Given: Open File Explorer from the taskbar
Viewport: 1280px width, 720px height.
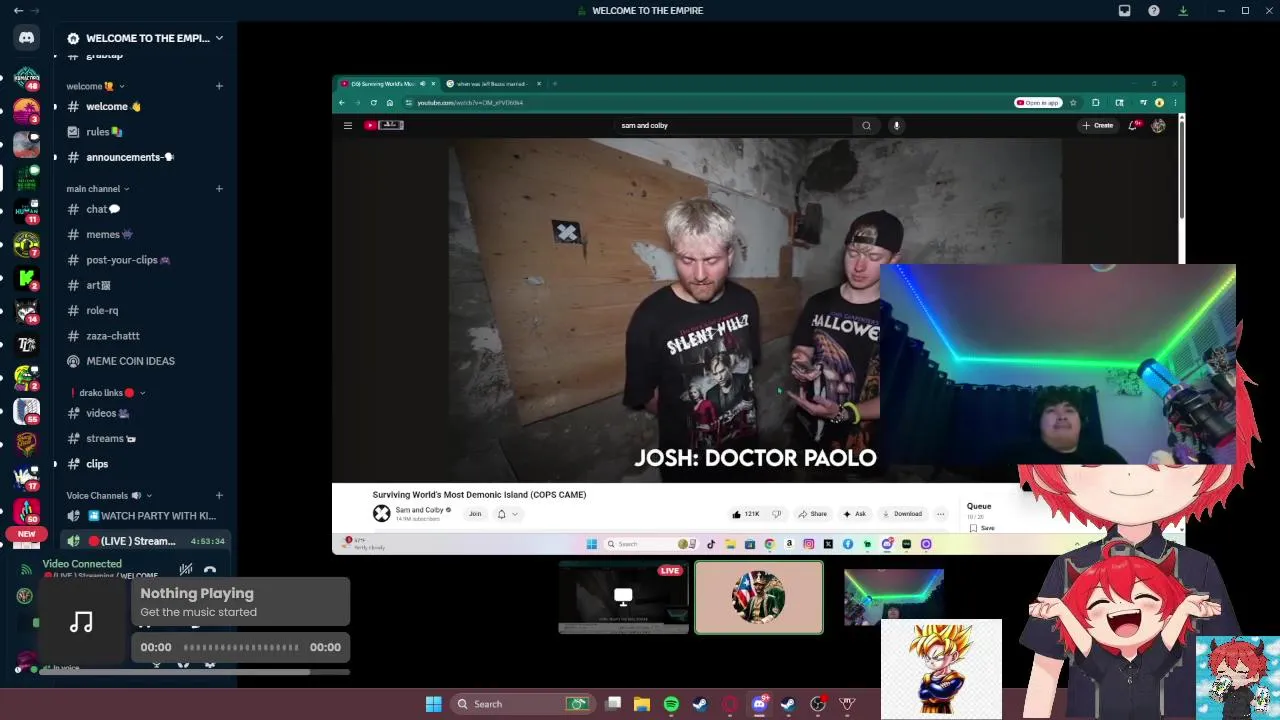Looking at the screenshot, I should (x=642, y=704).
